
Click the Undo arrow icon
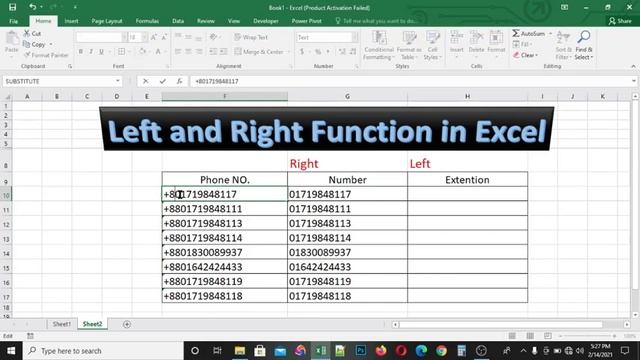click(32, 7)
